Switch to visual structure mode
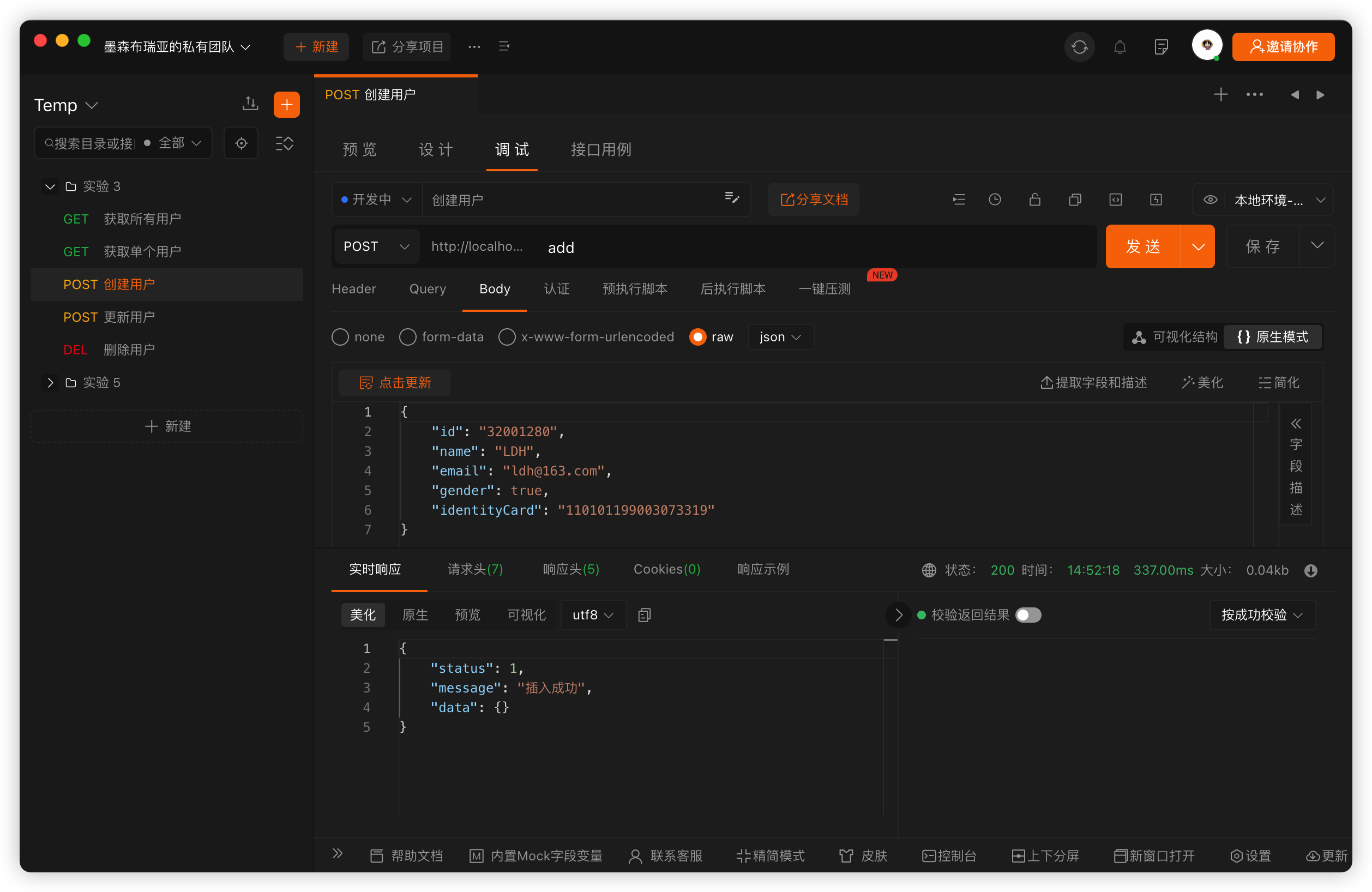 pos(1175,337)
